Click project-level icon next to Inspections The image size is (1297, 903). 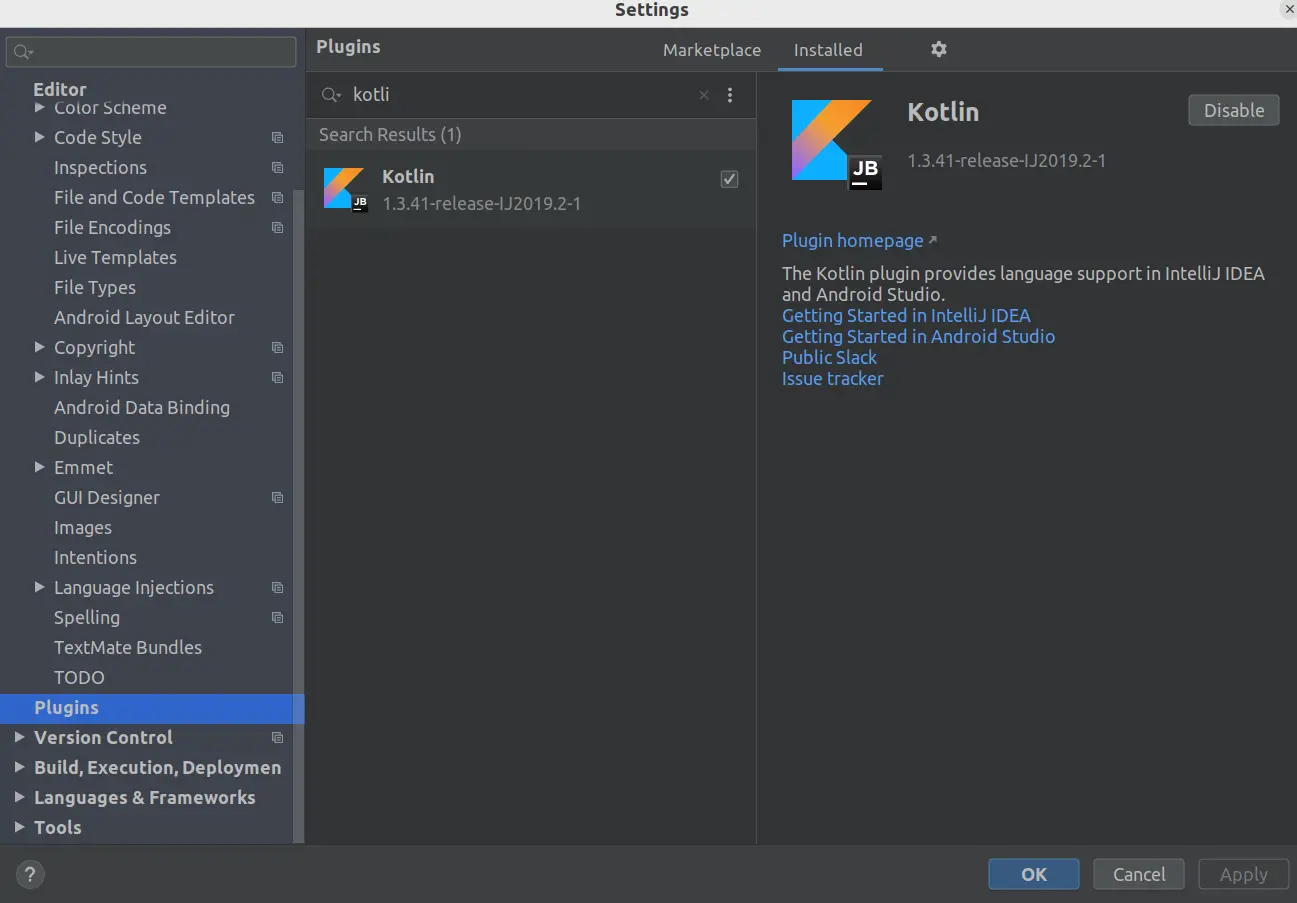tap(278, 168)
